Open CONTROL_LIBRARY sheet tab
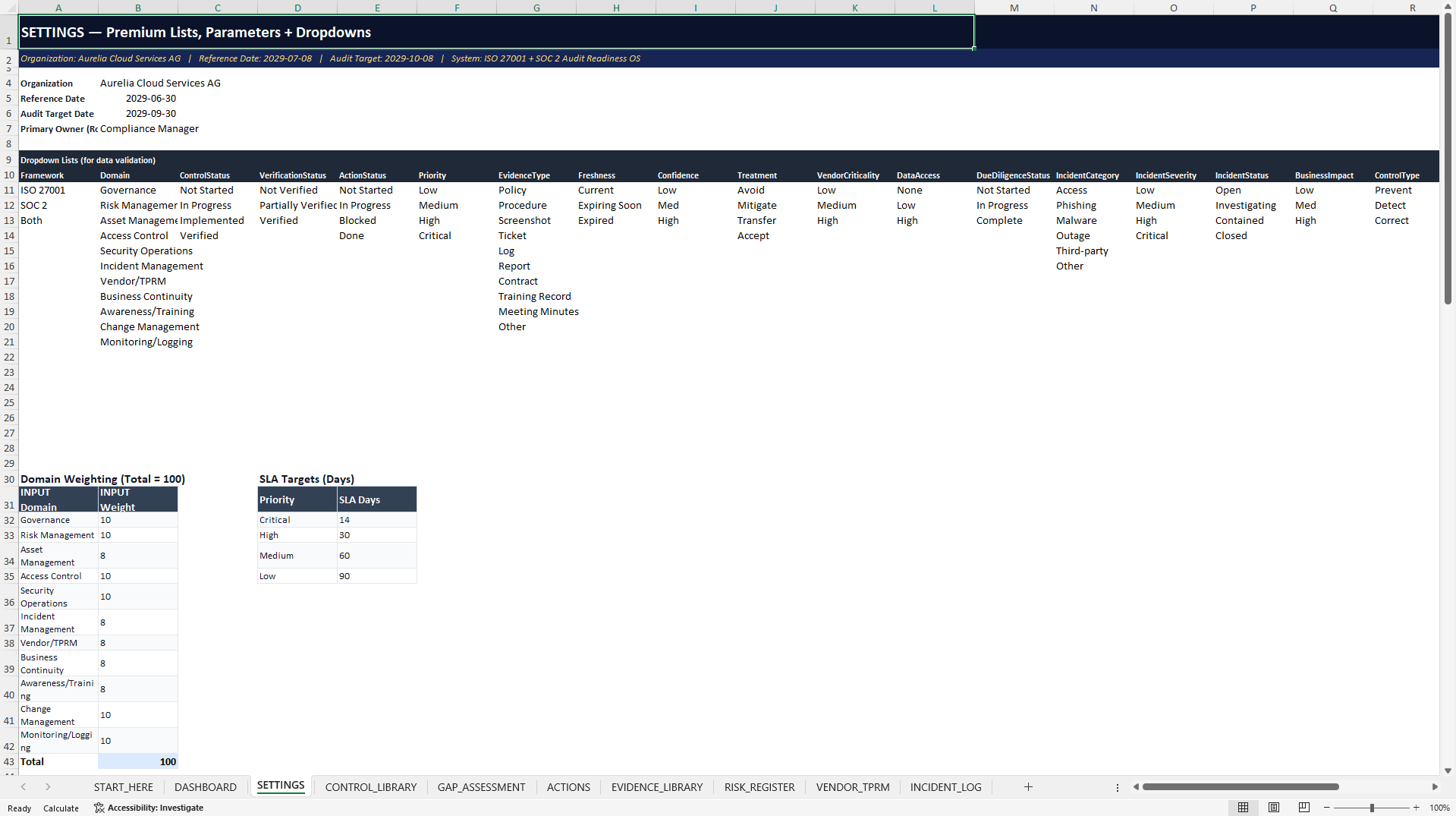The height and width of the screenshot is (816, 1456). tap(371, 787)
